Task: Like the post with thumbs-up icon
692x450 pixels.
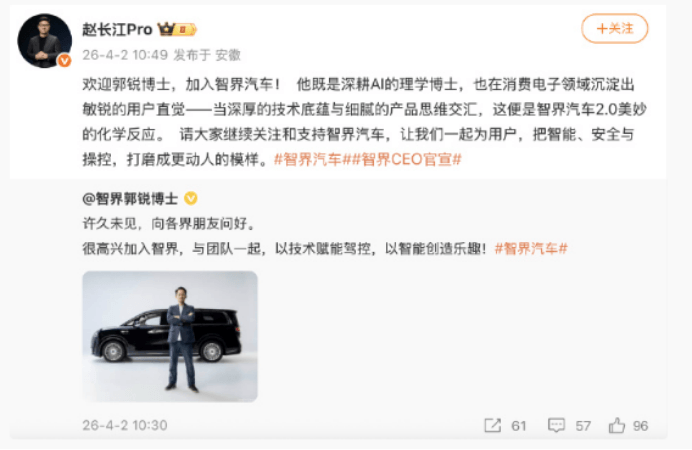Action: [x=617, y=425]
